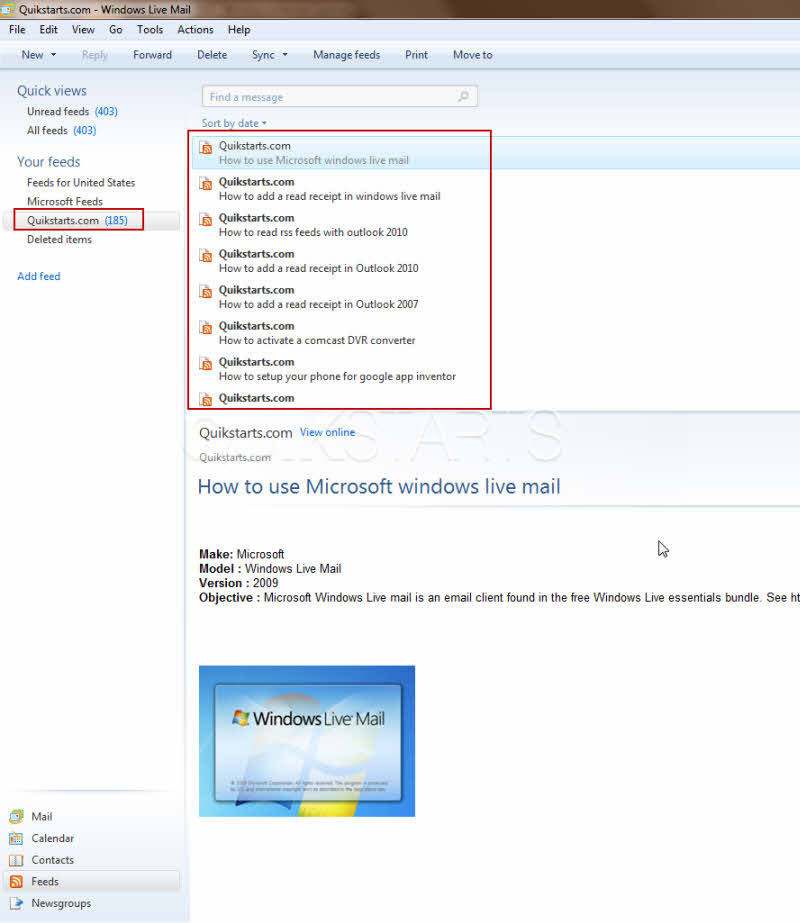The height and width of the screenshot is (923, 800).
Task: Switch to Contacts view
Action: pos(52,860)
